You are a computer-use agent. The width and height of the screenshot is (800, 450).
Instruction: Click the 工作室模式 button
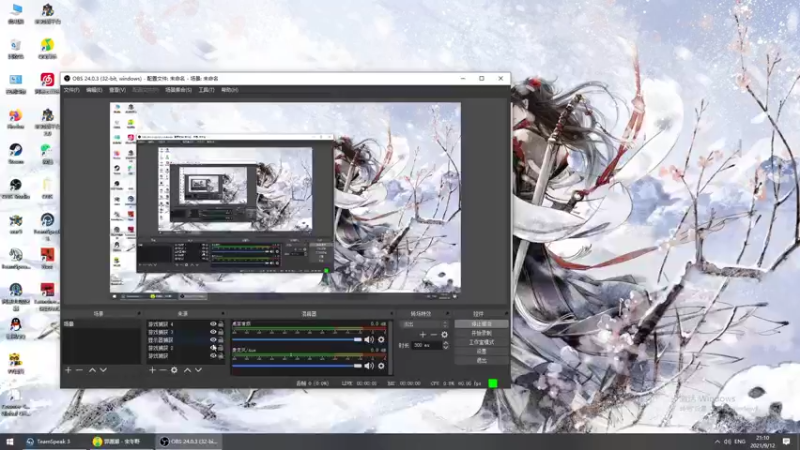coord(481,342)
